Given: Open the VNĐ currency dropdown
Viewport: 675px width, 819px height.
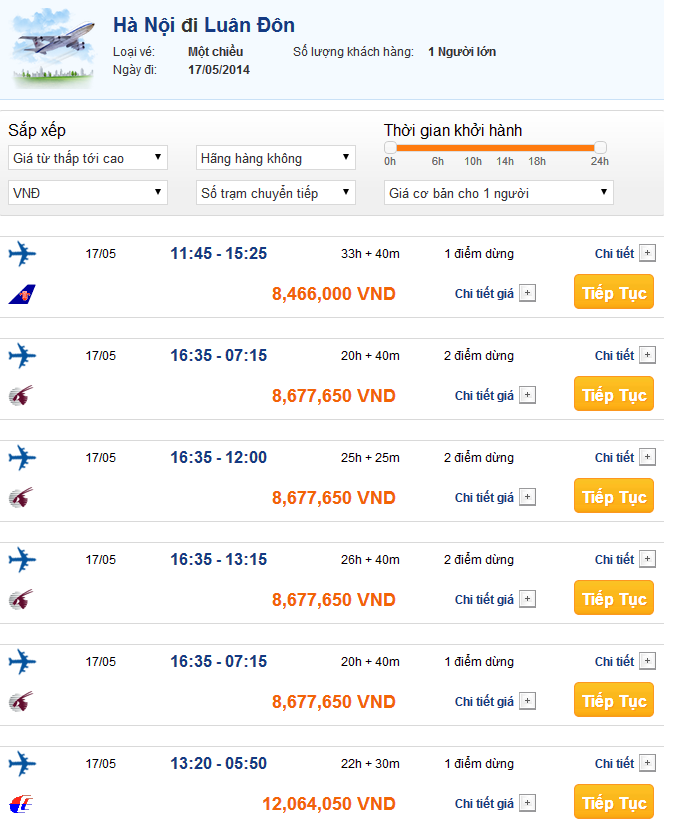Looking at the screenshot, I should (x=88, y=193).
